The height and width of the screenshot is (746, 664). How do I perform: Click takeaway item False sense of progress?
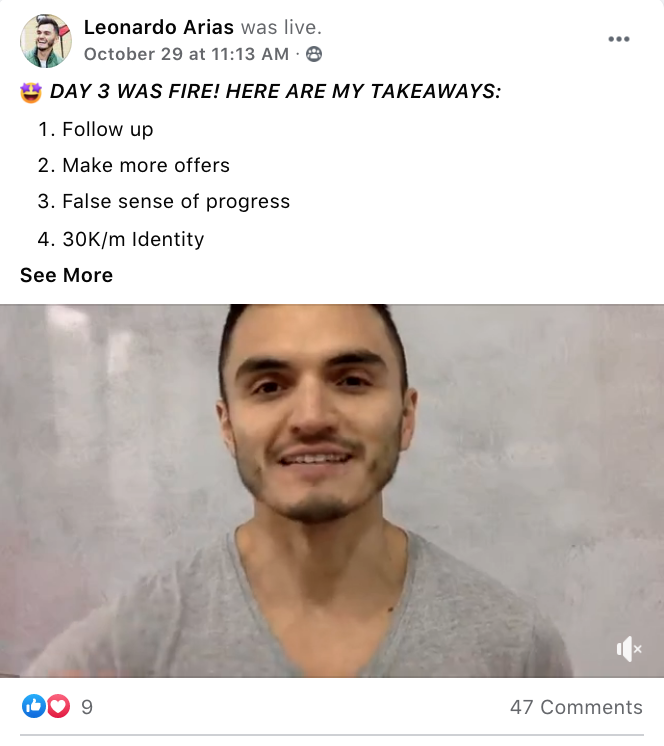point(176,202)
